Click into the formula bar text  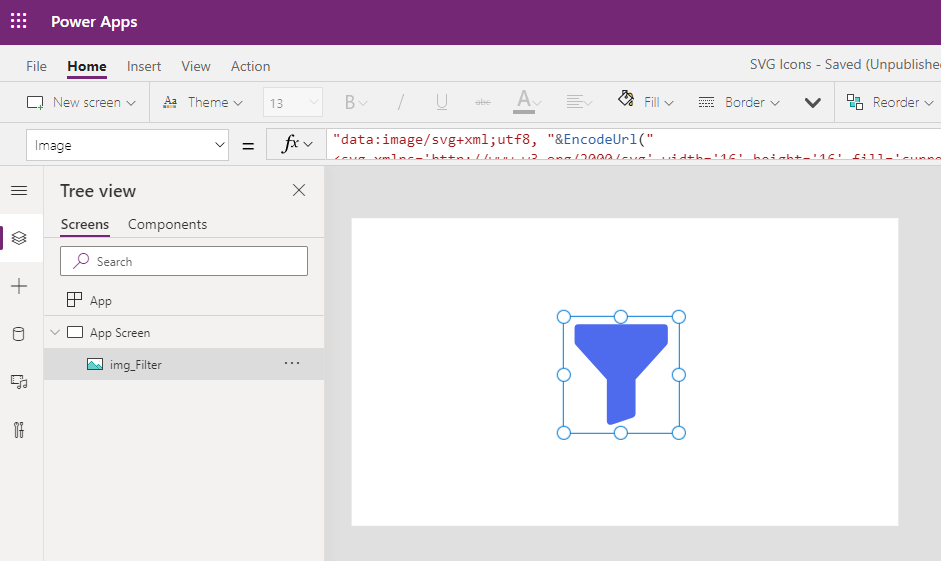(633, 144)
